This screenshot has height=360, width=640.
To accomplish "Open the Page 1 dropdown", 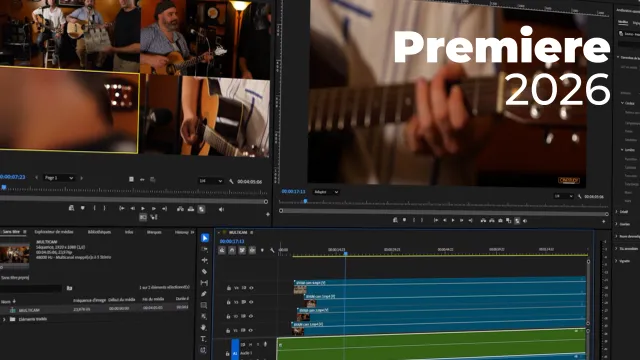I will pyautogui.click(x=59, y=178).
